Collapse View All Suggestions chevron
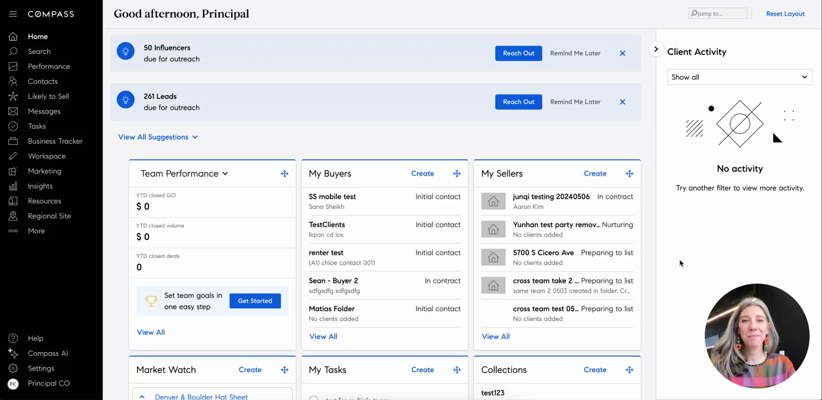822x400 pixels. 195,137
